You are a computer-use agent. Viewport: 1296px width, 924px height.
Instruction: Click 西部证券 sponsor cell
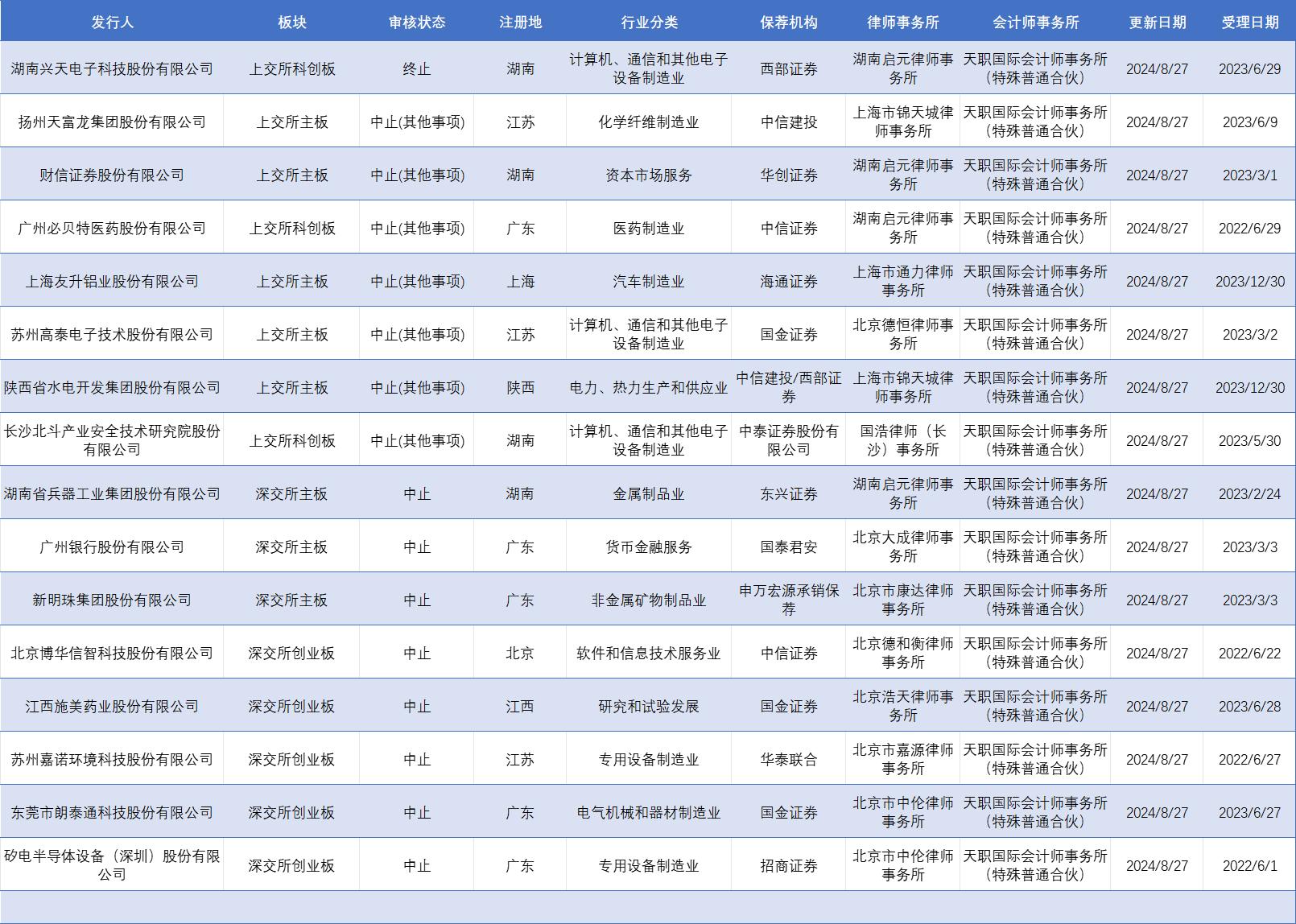click(x=789, y=69)
